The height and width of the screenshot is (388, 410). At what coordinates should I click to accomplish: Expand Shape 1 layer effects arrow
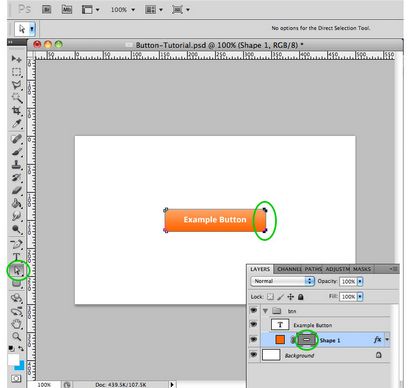pos(387,339)
